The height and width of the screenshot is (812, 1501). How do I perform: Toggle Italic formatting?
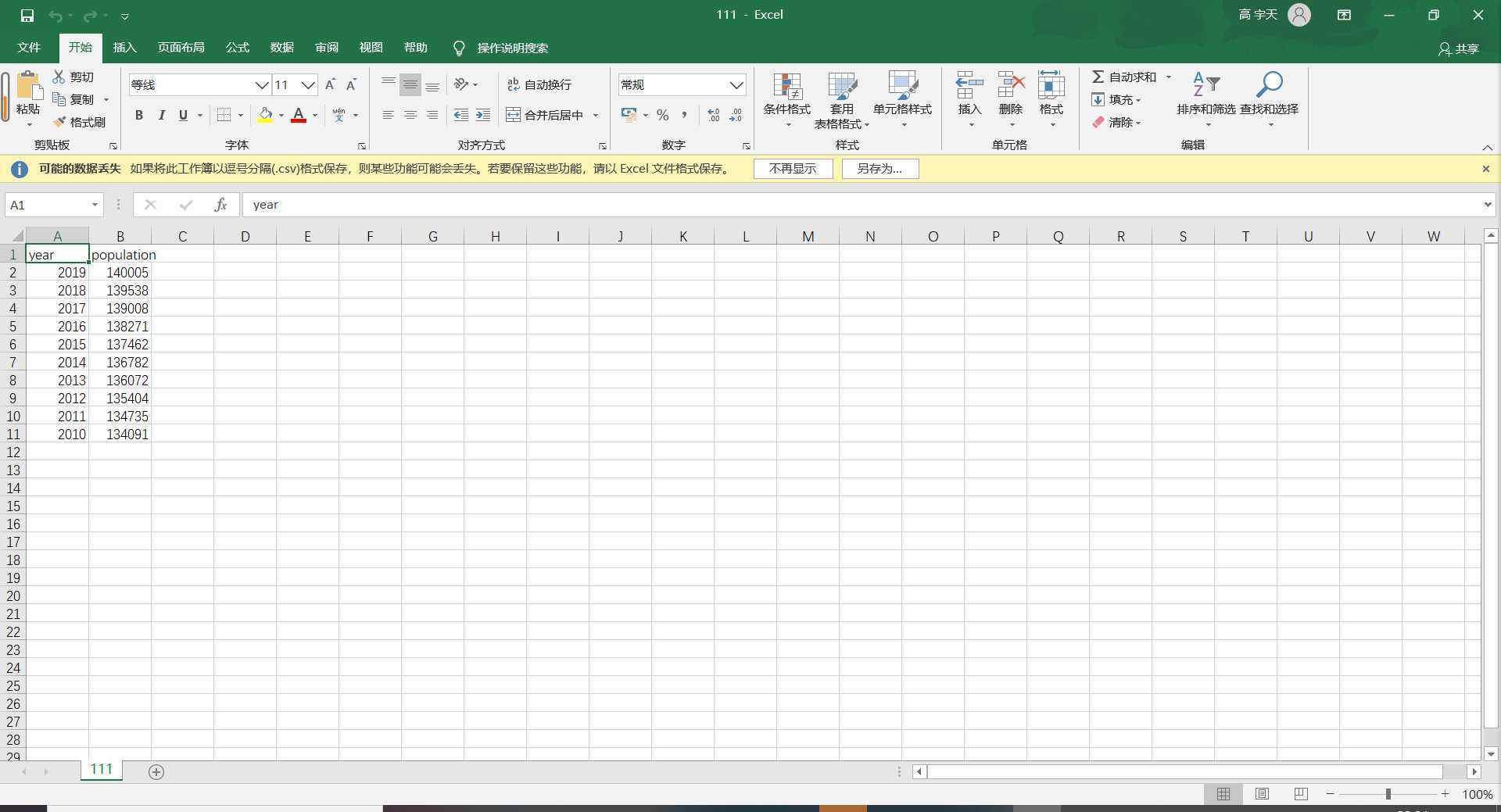[x=161, y=115]
